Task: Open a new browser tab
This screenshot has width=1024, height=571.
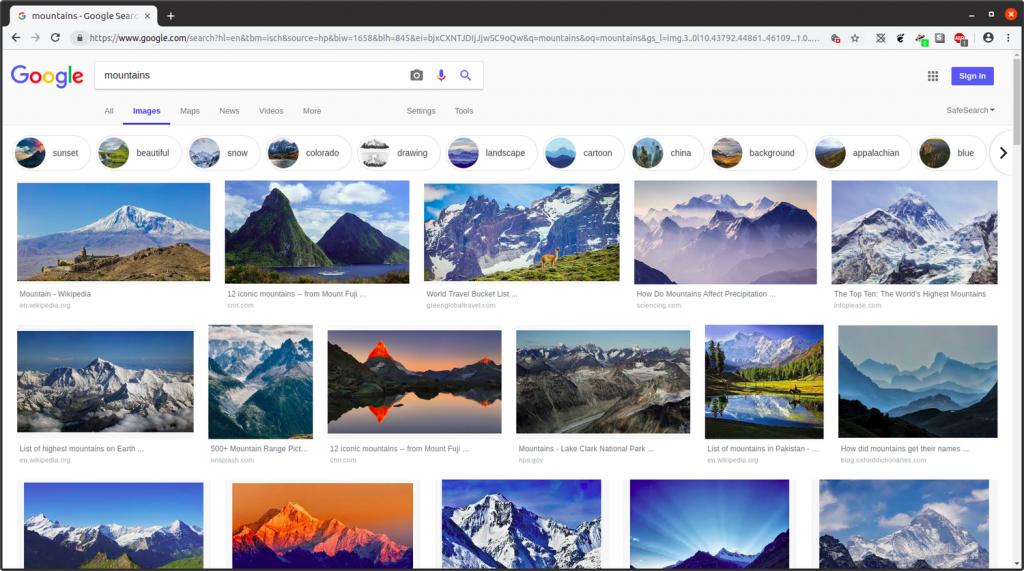Action: pos(171,15)
